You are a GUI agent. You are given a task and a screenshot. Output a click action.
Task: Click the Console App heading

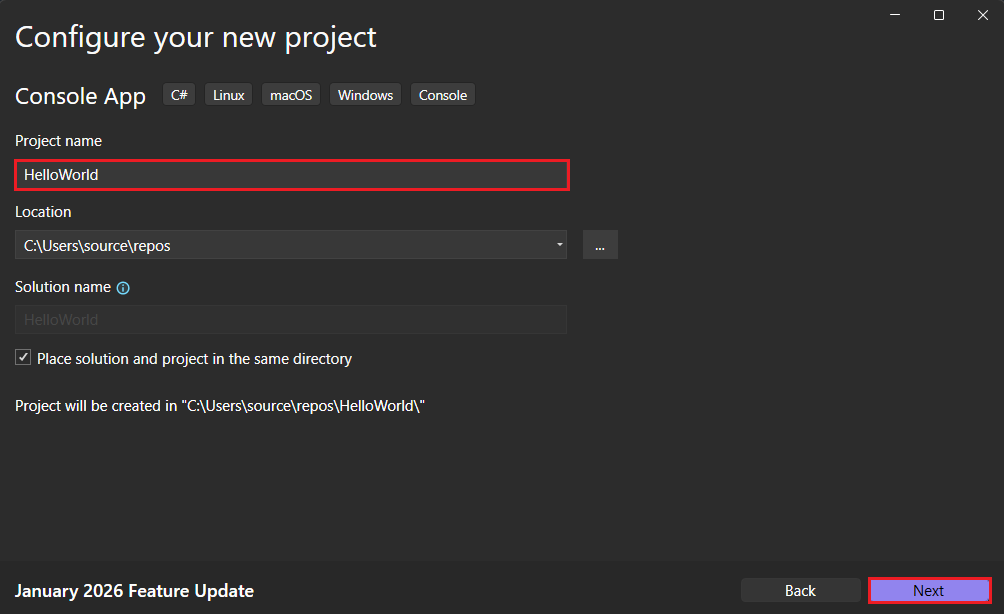(x=80, y=96)
